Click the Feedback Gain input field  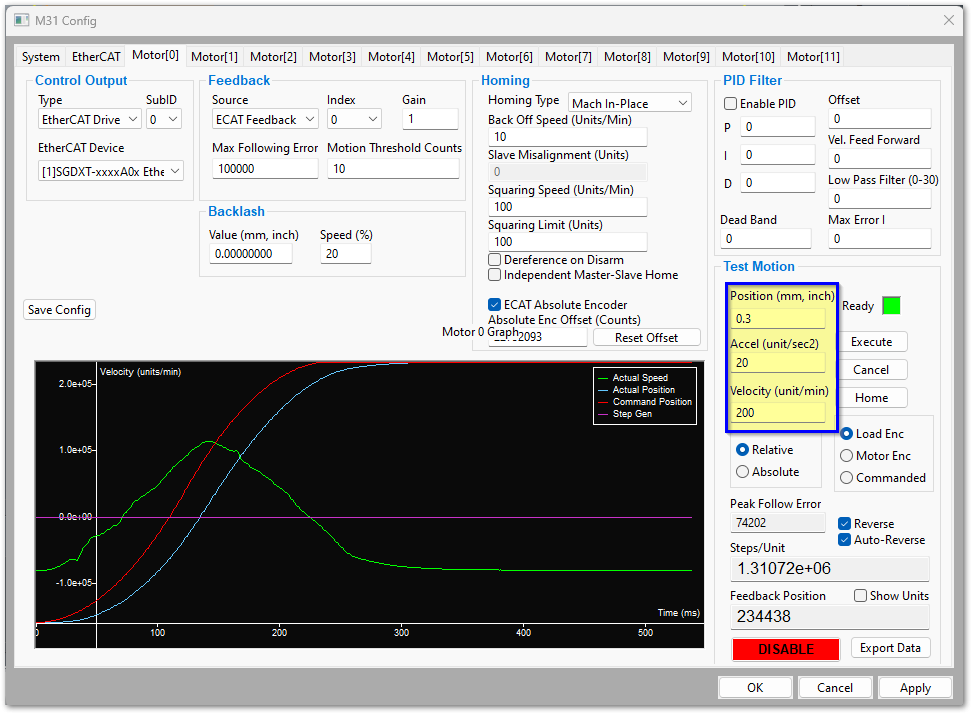click(x=430, y=119)
